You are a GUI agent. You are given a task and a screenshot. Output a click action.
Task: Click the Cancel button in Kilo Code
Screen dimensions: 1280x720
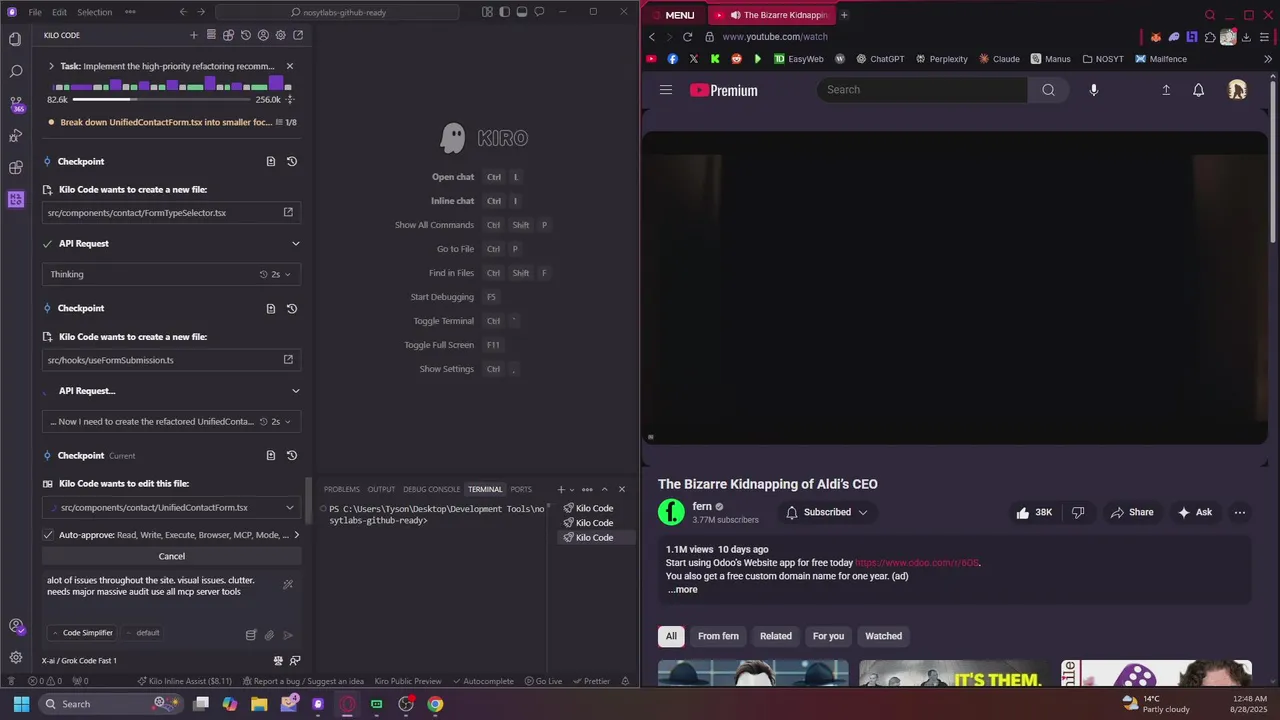point(172,556)
